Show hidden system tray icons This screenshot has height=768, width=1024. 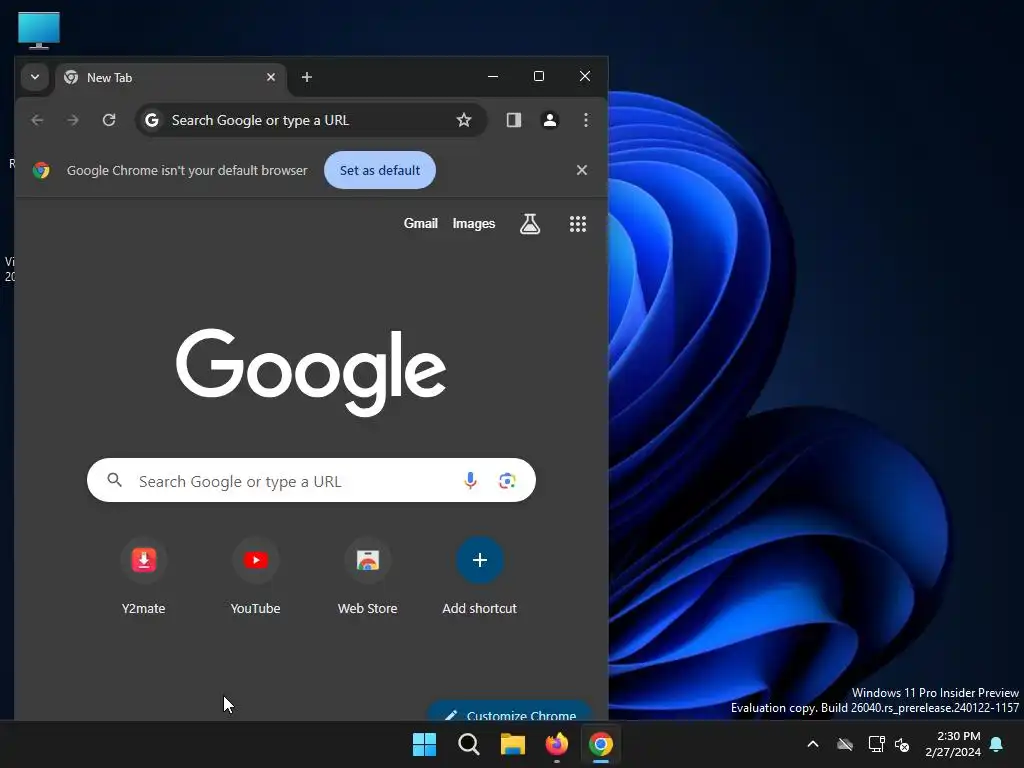coord(813,744)
